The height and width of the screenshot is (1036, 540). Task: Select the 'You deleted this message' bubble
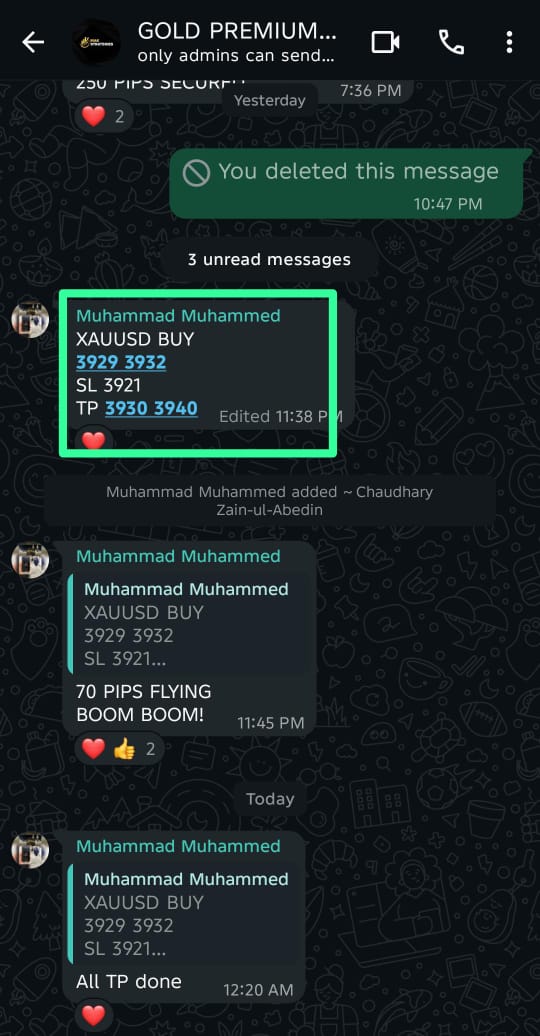coord(346,182)
